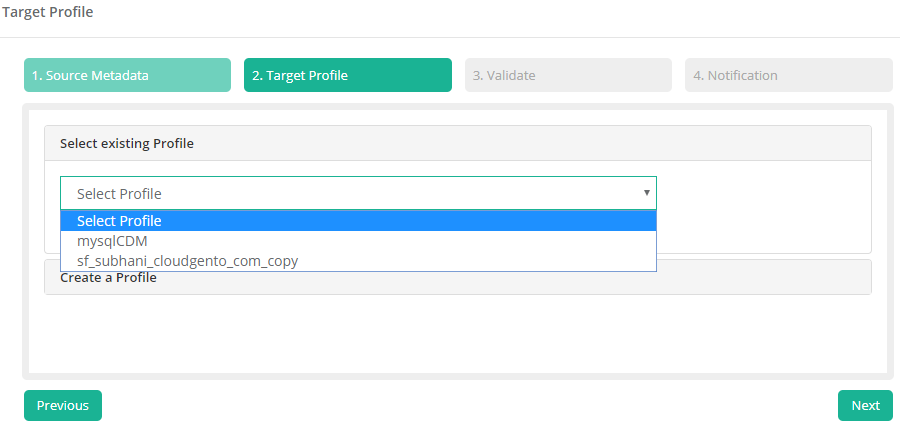This screenshot has height=425, width=900.
Task: Click the Previous button
Action: coord(63,405)
